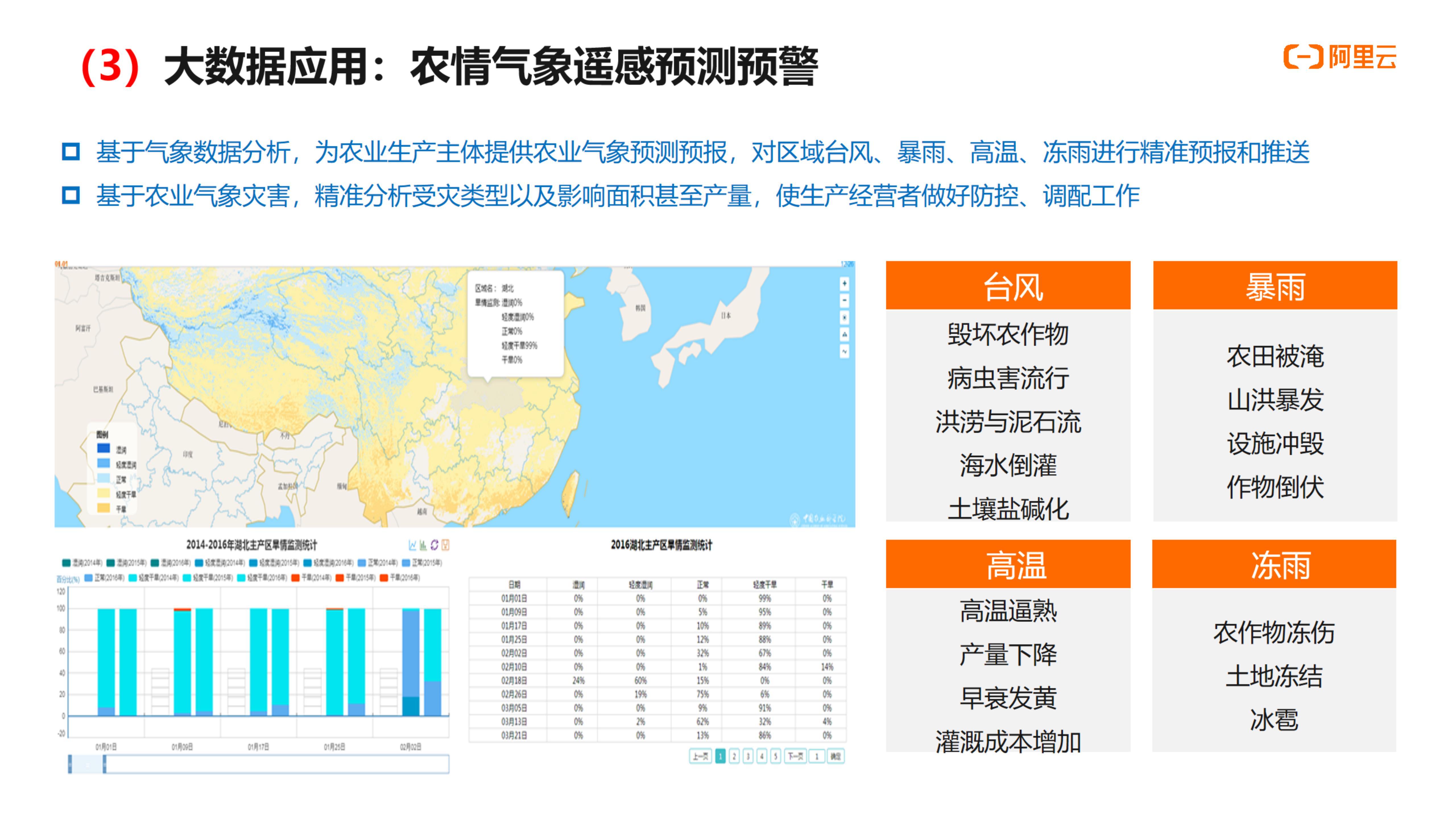This screenshot has height=819, width=1456.
Task: Toggle the 湿润(2014年) legend series
Action: 82,563
